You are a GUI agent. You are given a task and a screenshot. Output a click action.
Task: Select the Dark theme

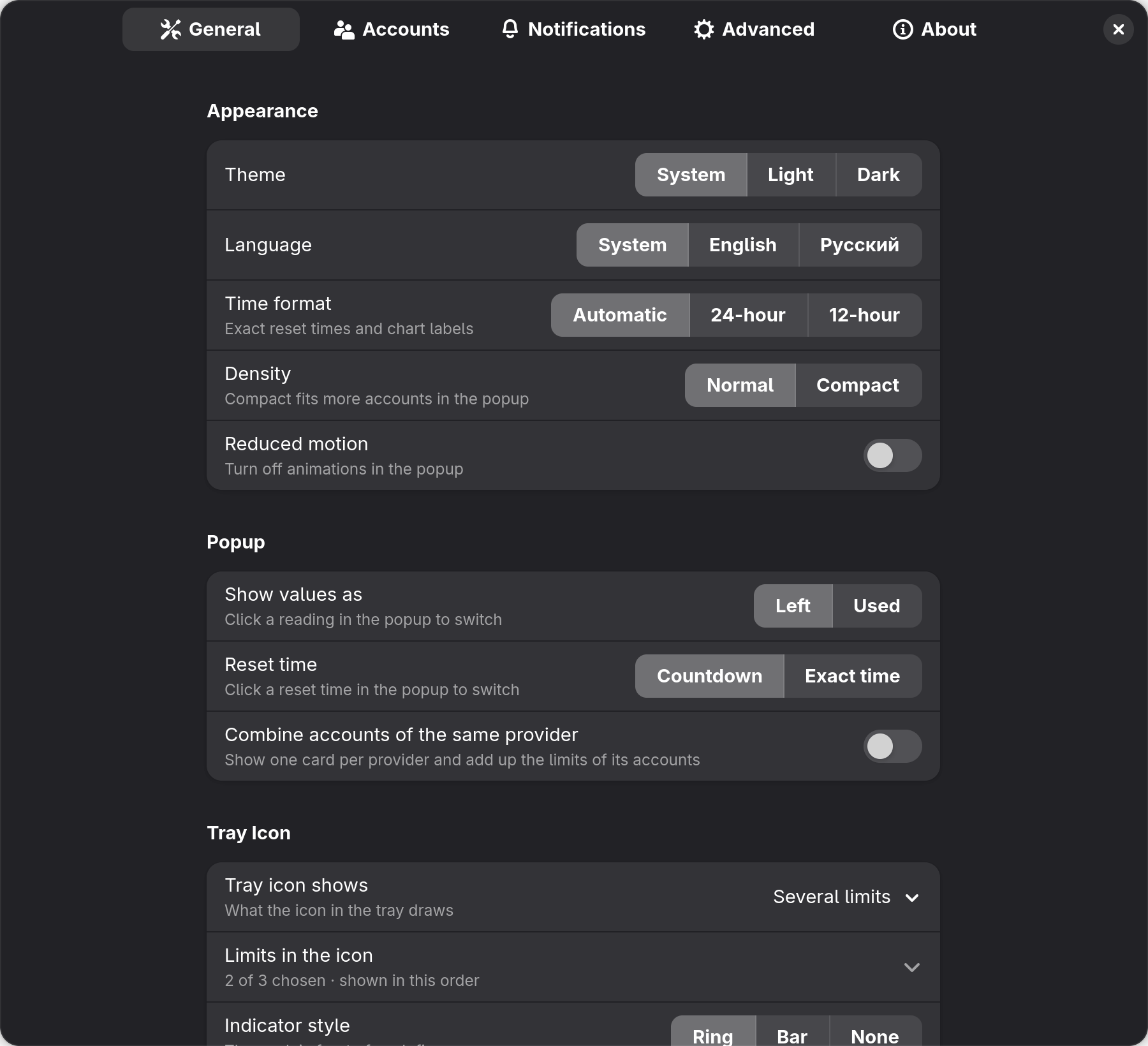879,175
